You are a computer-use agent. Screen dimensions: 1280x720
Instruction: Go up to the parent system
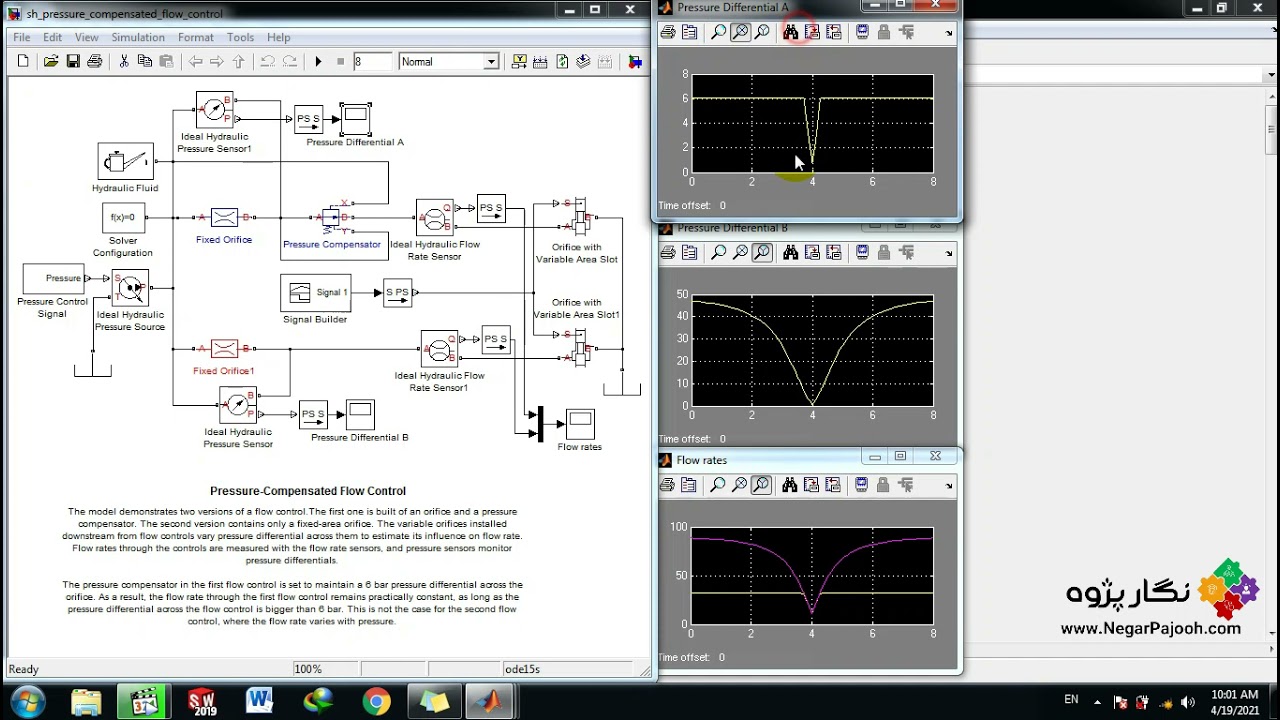[x=238, y=62]
